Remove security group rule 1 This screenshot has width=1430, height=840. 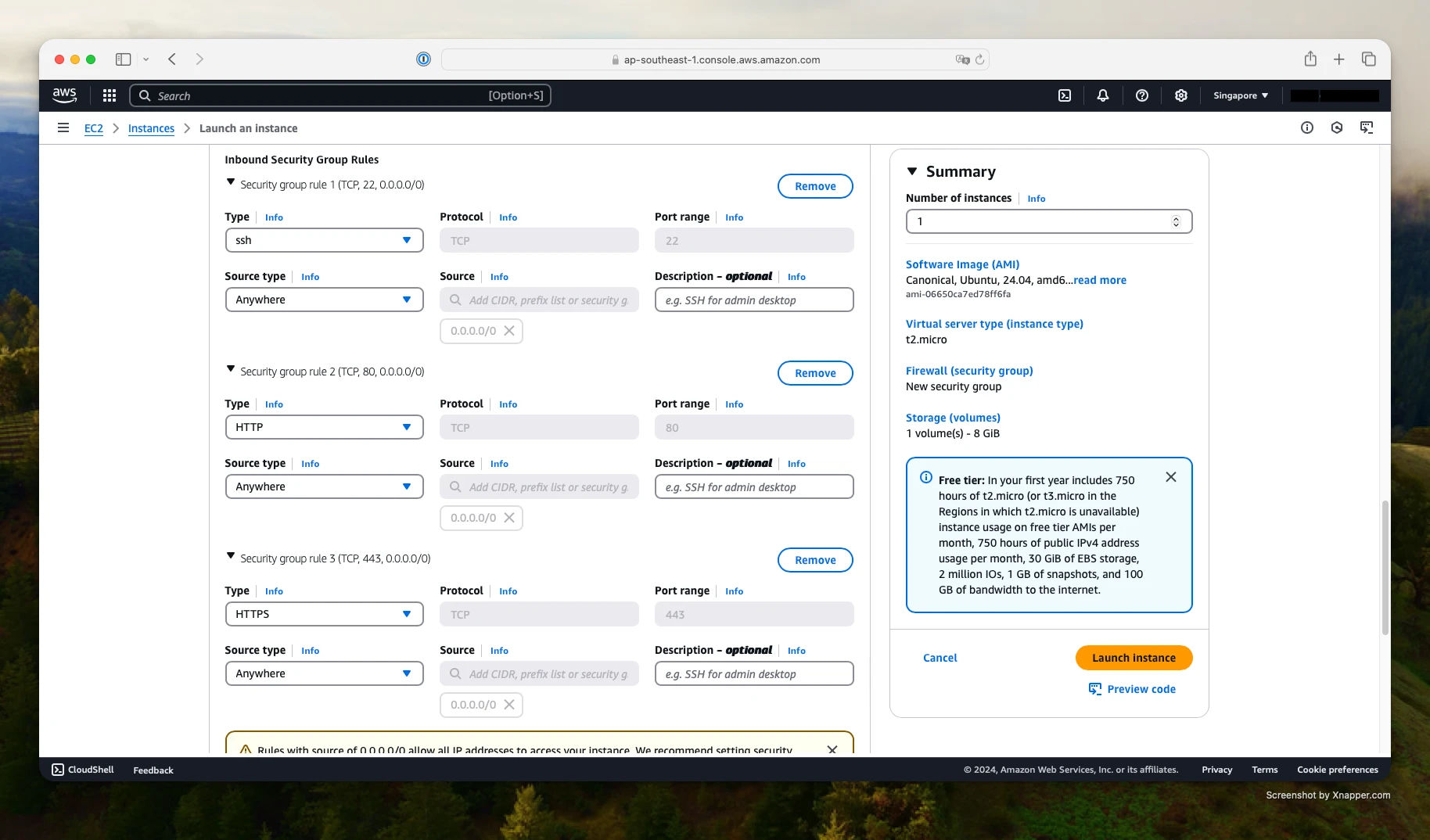click(815, 186)
